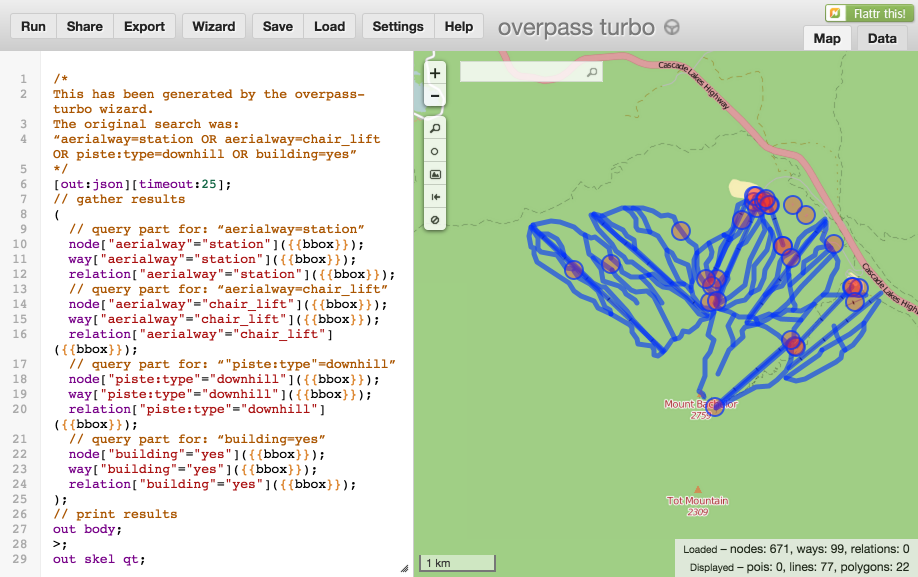
Task: Save the current query
Action: click(277, 26)
